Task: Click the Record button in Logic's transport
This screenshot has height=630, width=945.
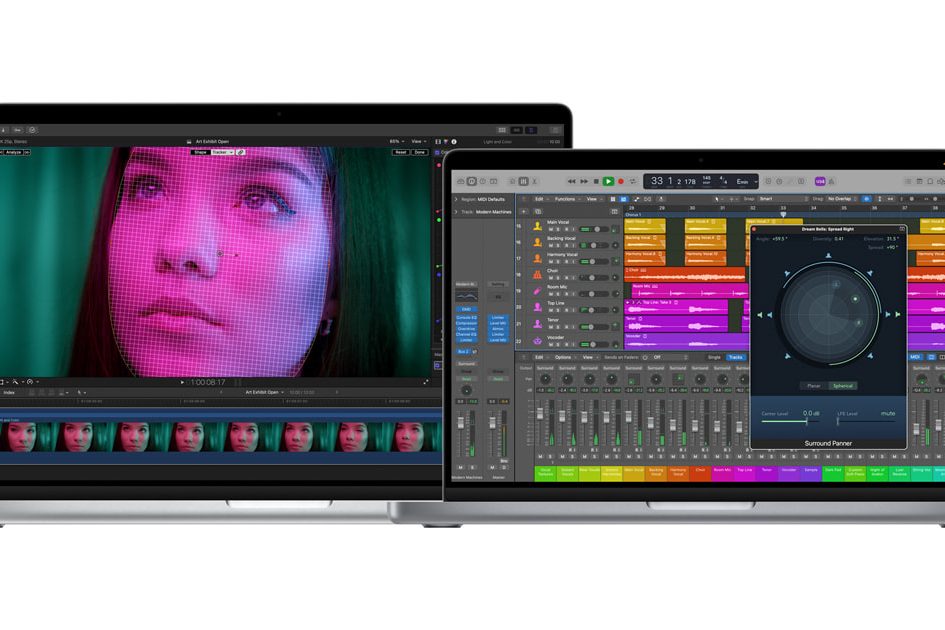Action: pyautogui.click(x=621, y=181)
